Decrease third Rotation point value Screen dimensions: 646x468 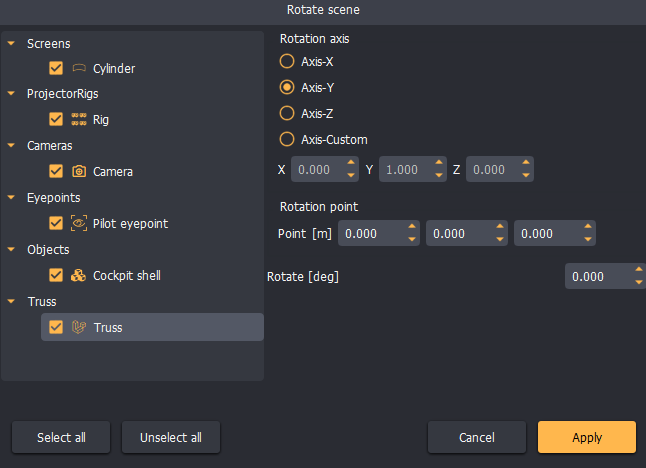(588, 239)
